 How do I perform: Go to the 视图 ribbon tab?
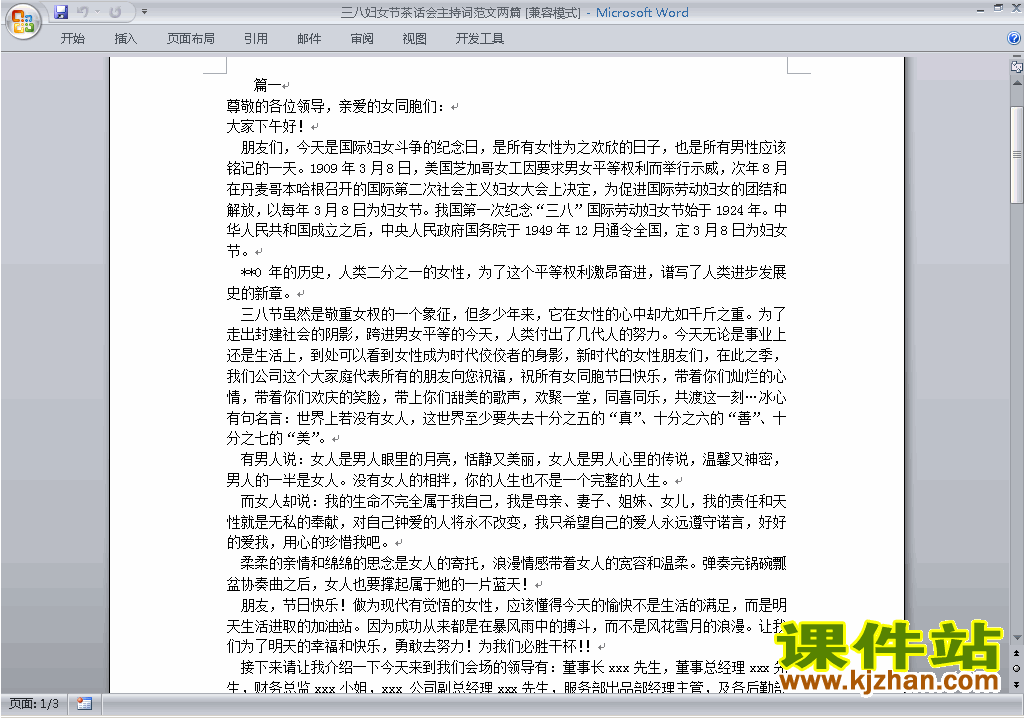click(415, 39)
